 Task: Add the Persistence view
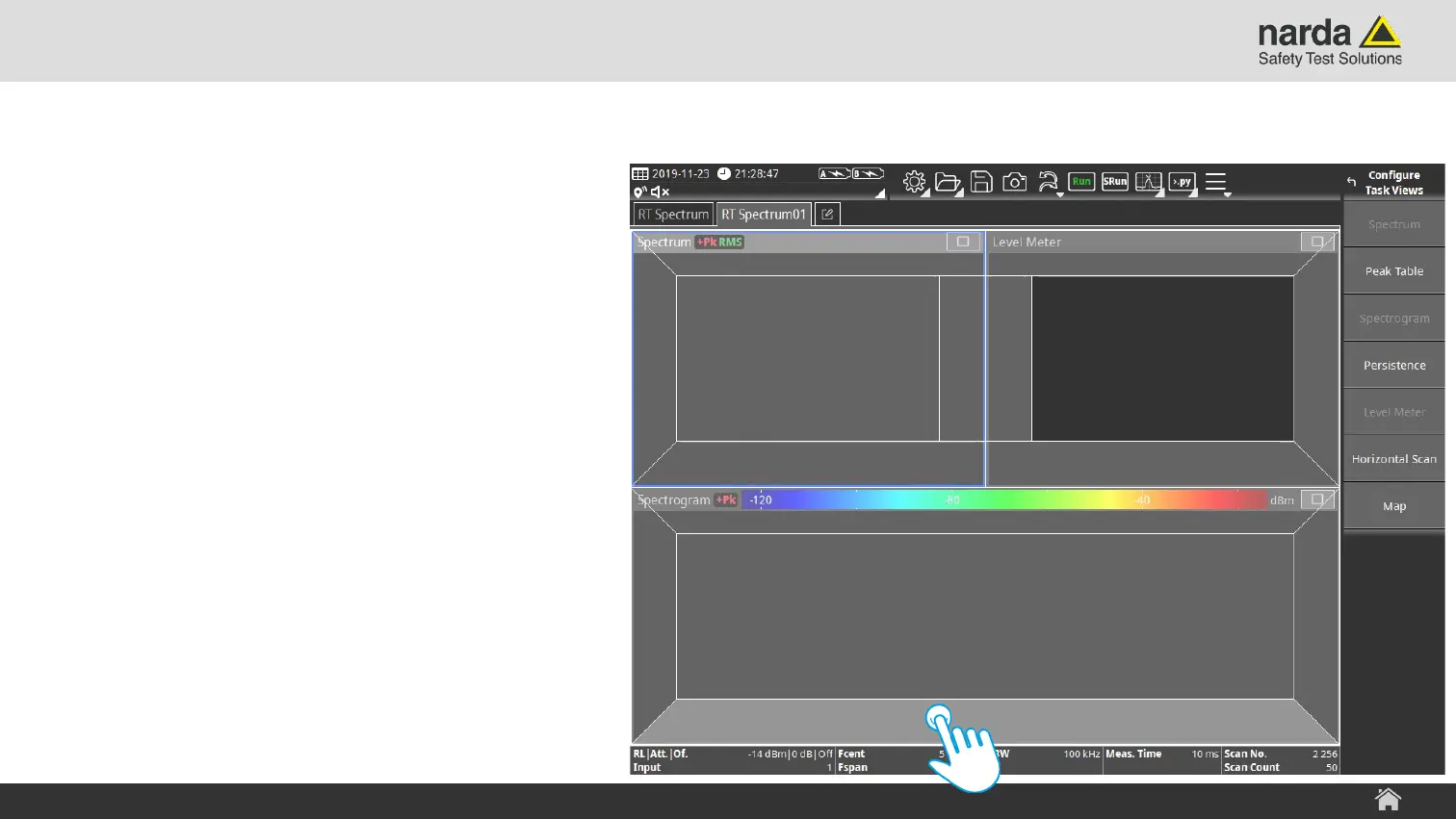(x=1394, y=366)
